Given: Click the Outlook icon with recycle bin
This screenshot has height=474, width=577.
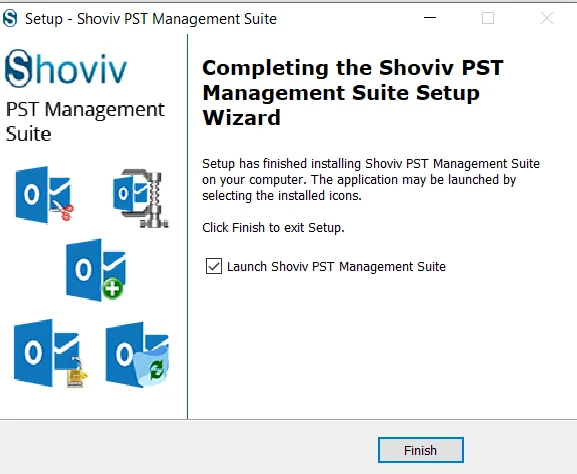Looking at the screenshot, I should point(137,354).
